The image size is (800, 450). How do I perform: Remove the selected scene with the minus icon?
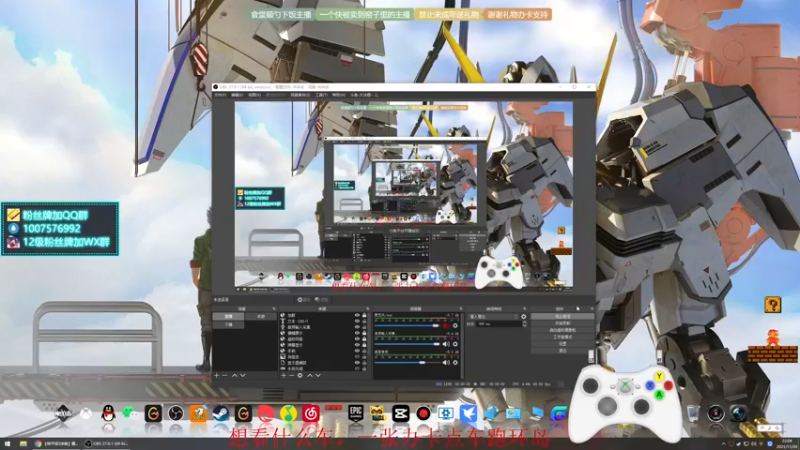click(x=224, y=376)
